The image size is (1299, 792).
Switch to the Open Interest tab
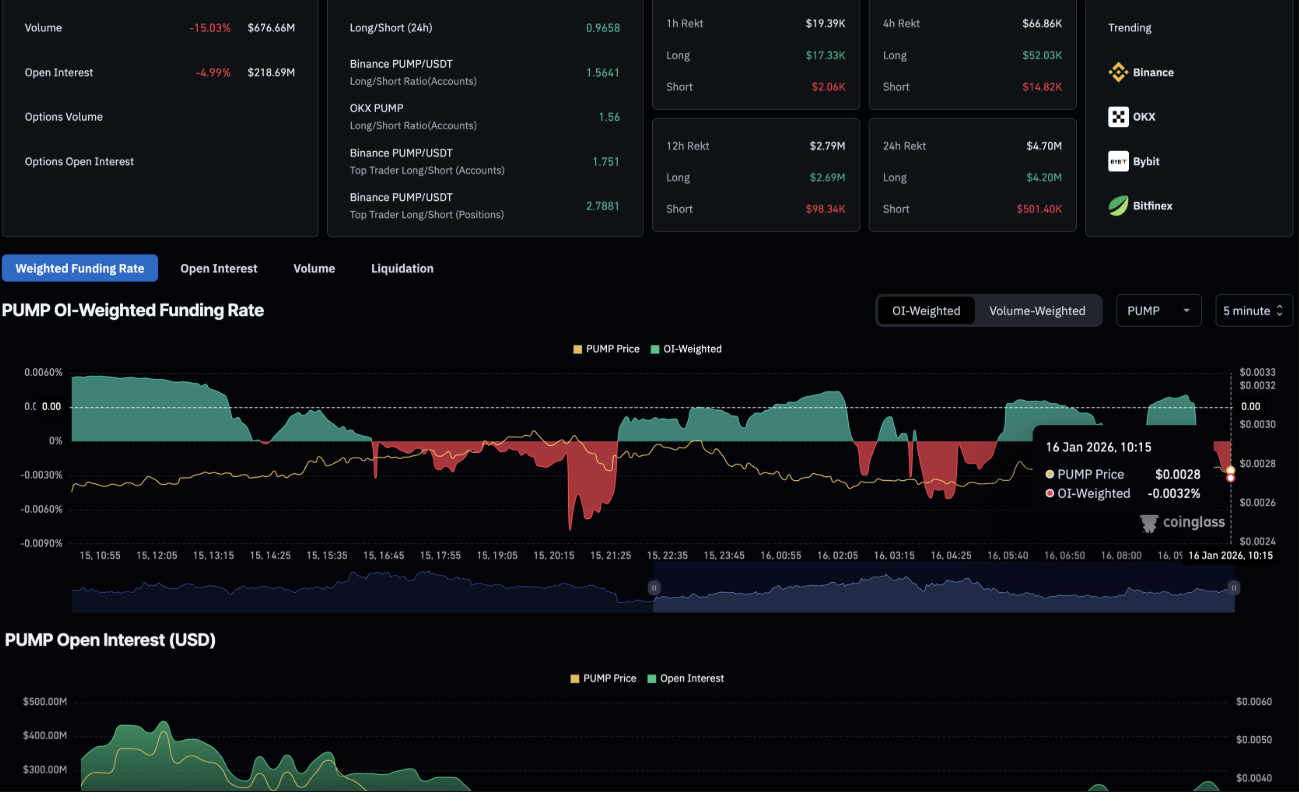218,268
